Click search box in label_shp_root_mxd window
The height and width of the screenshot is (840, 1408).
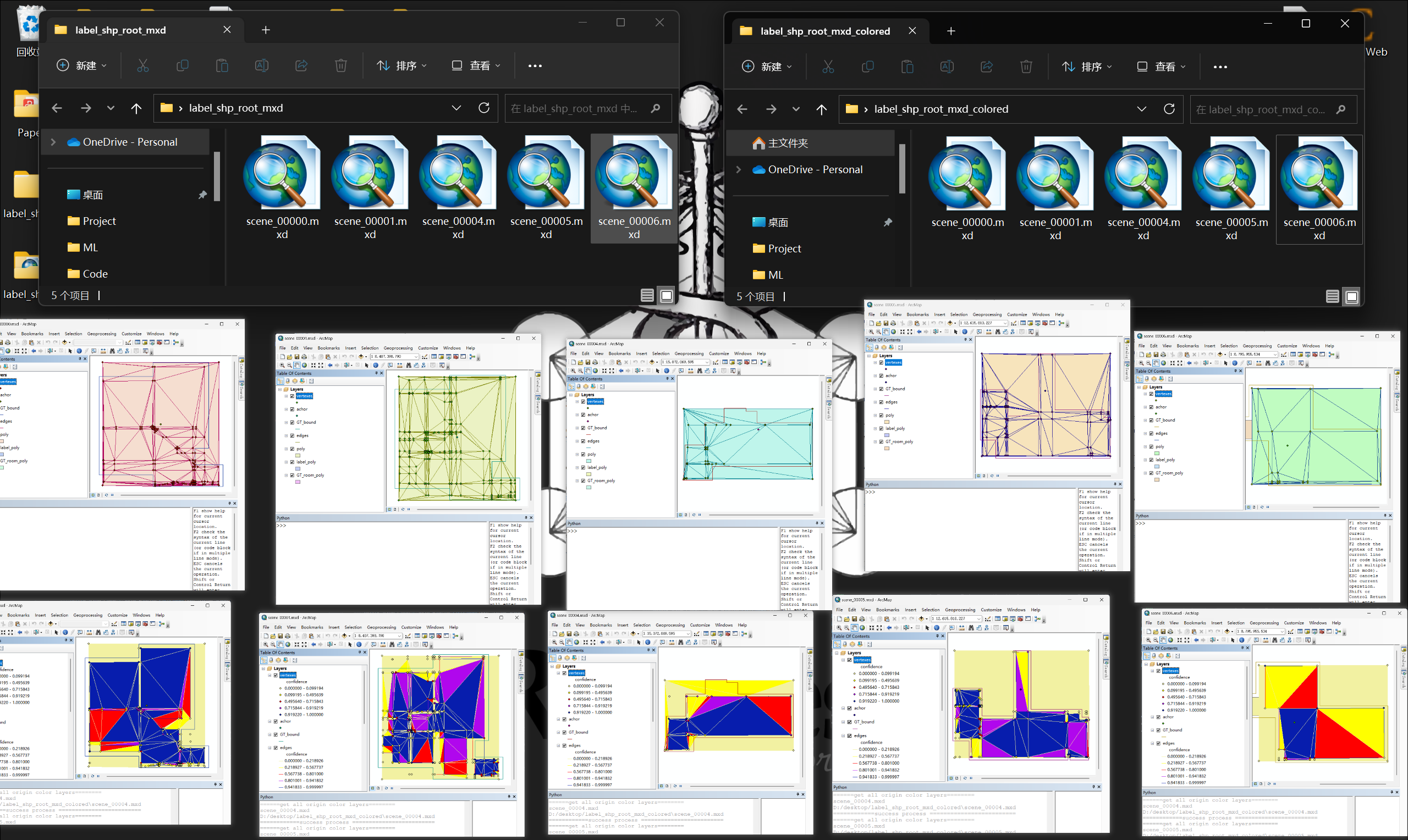(588, 108)
